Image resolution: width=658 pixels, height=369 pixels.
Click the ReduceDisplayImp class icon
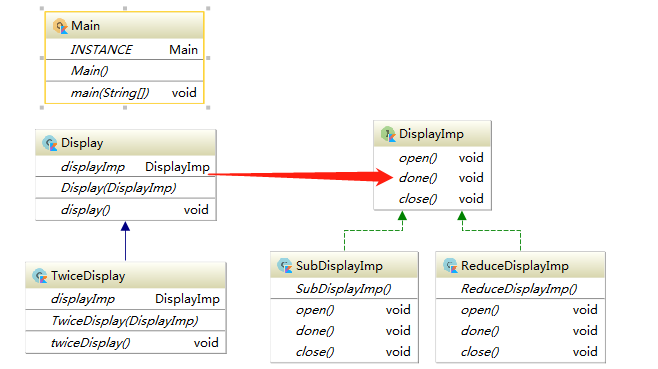[450, 266]
